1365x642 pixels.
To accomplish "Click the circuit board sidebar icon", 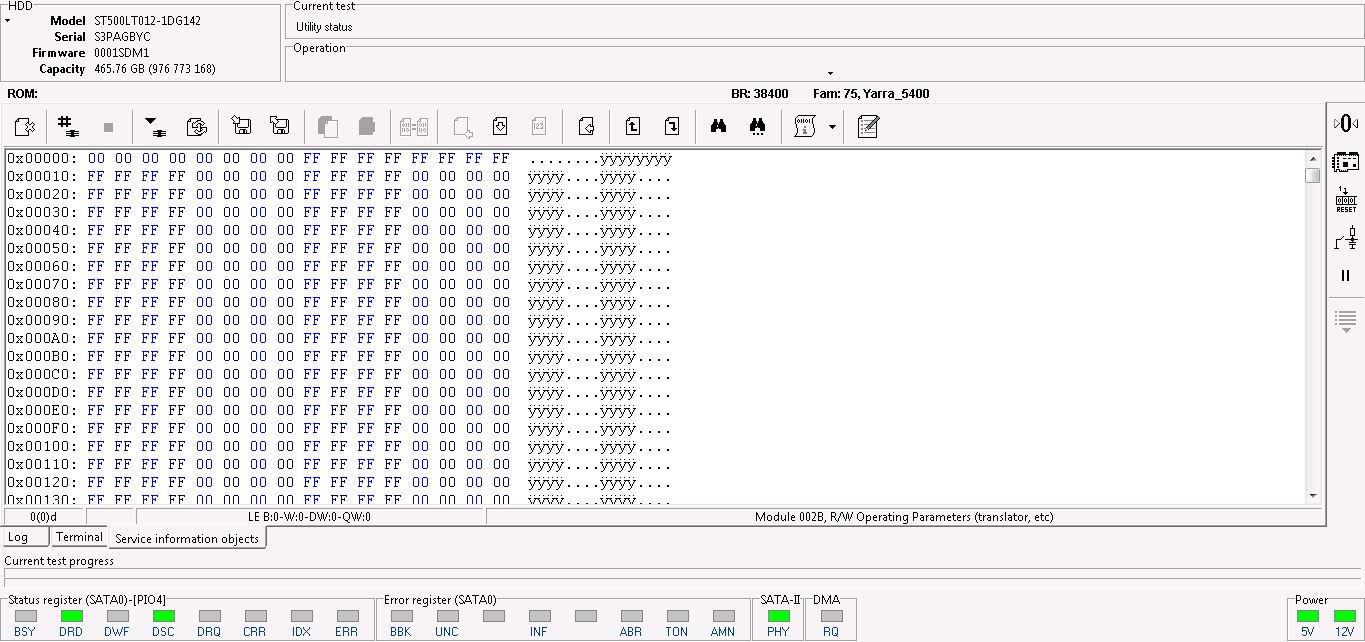I will 1346,161.
